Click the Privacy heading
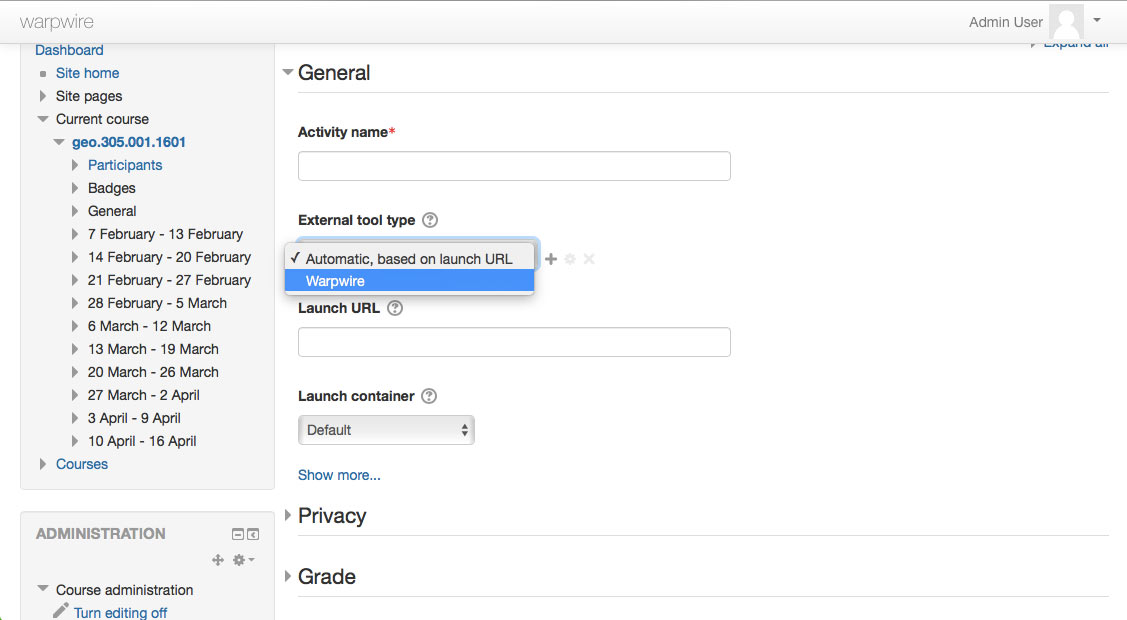 (x=332, y=516)
